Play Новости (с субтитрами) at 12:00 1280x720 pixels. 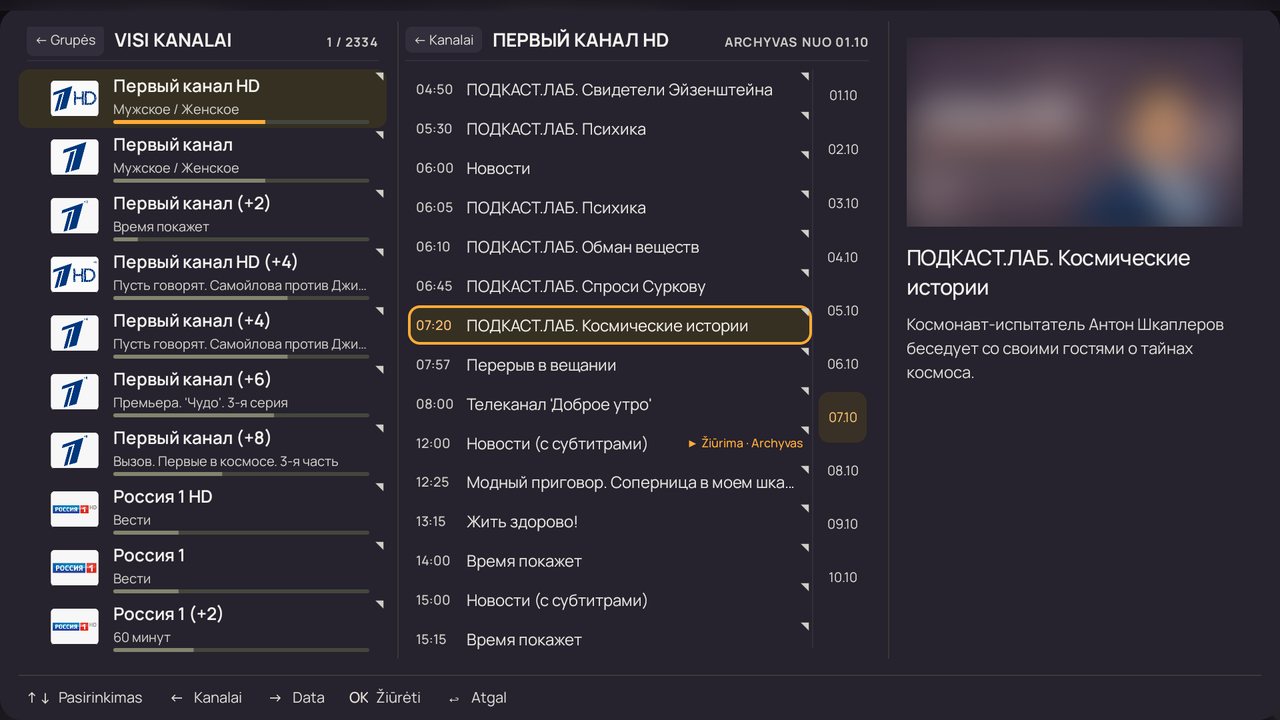click(610, 443)
